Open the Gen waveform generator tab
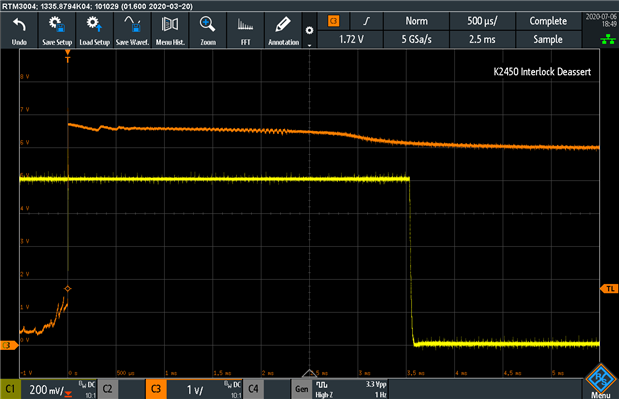This screenshot has width=619, height=399. pyautogui.click(x=302, y=389)
